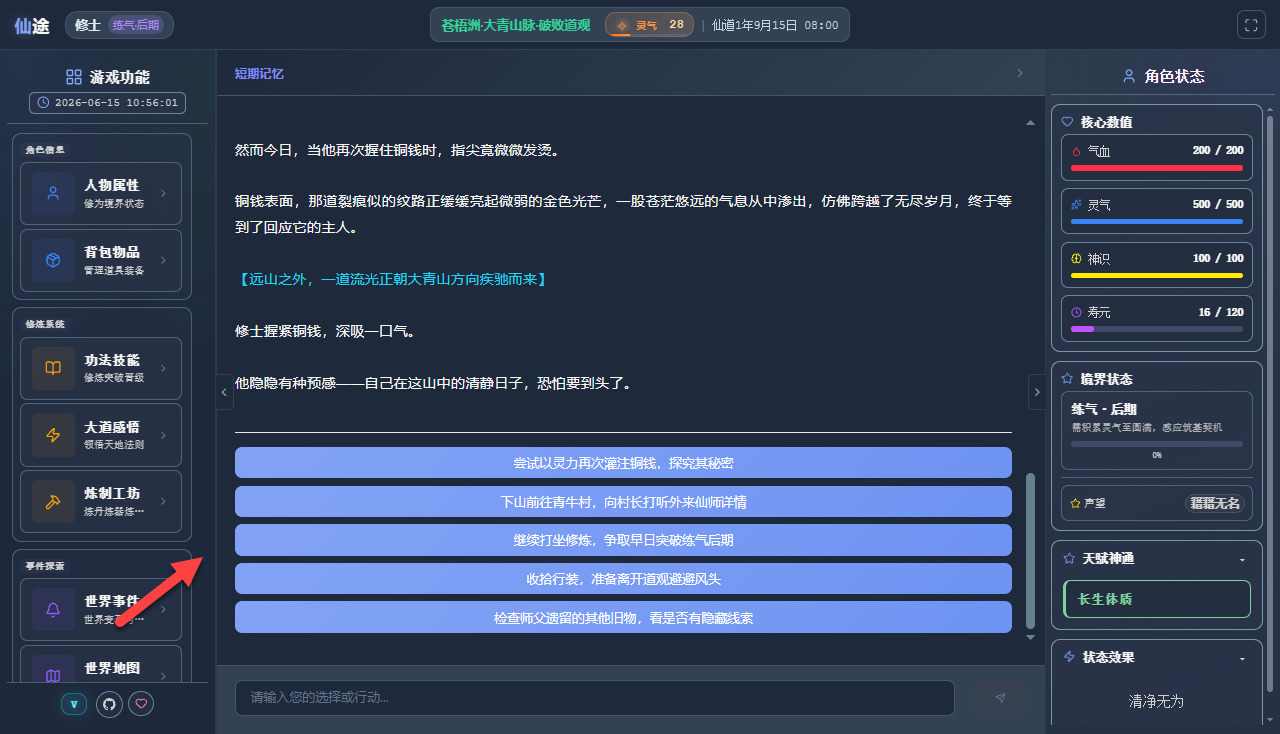The height and width of the screenshot is (734, 1280).
Task: Open the 短期记忆 header tab
Action: pyautogui.click(x=259, y=73)
